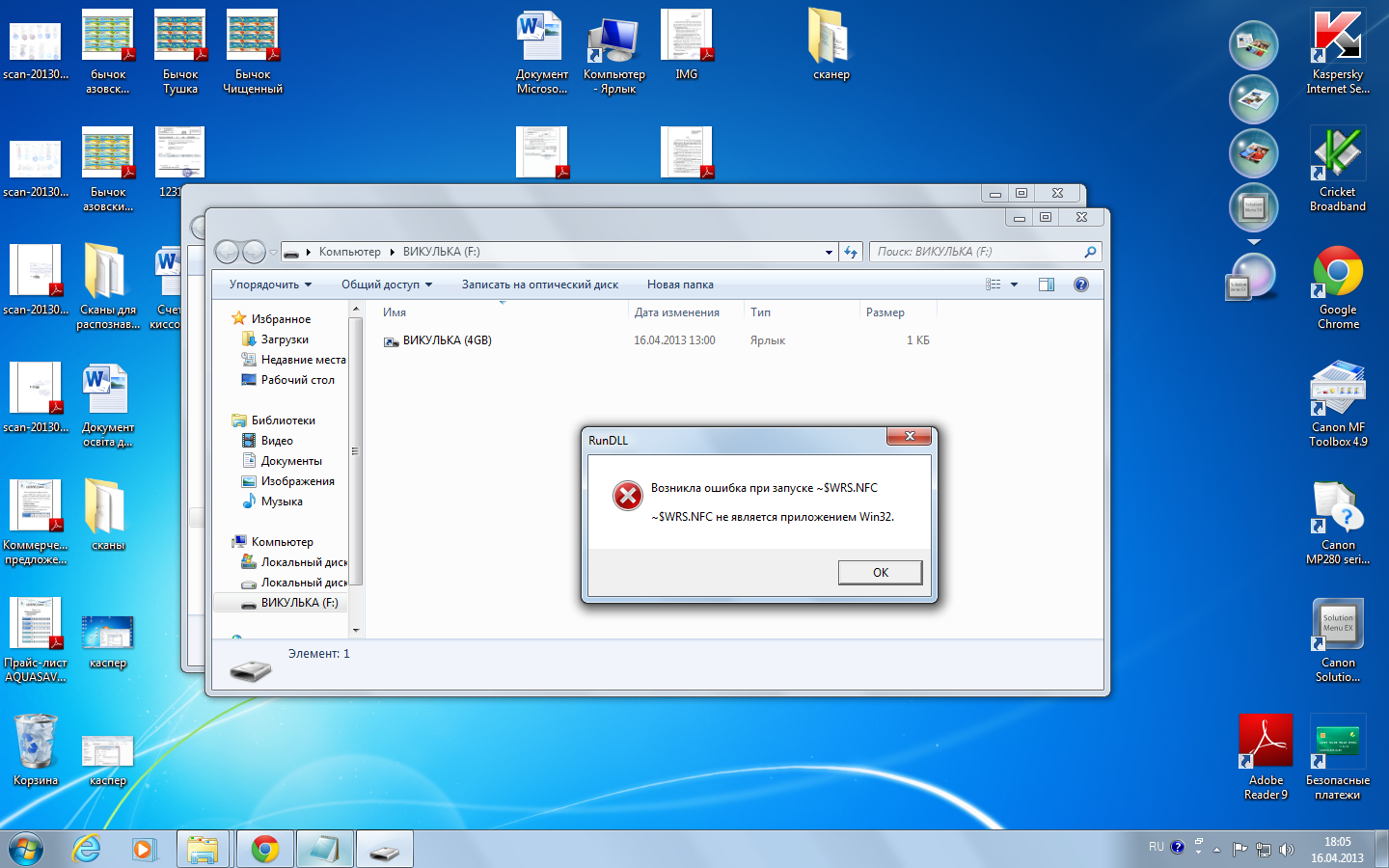Select the Google Chrome desktop shortcut

(1338, 288)
